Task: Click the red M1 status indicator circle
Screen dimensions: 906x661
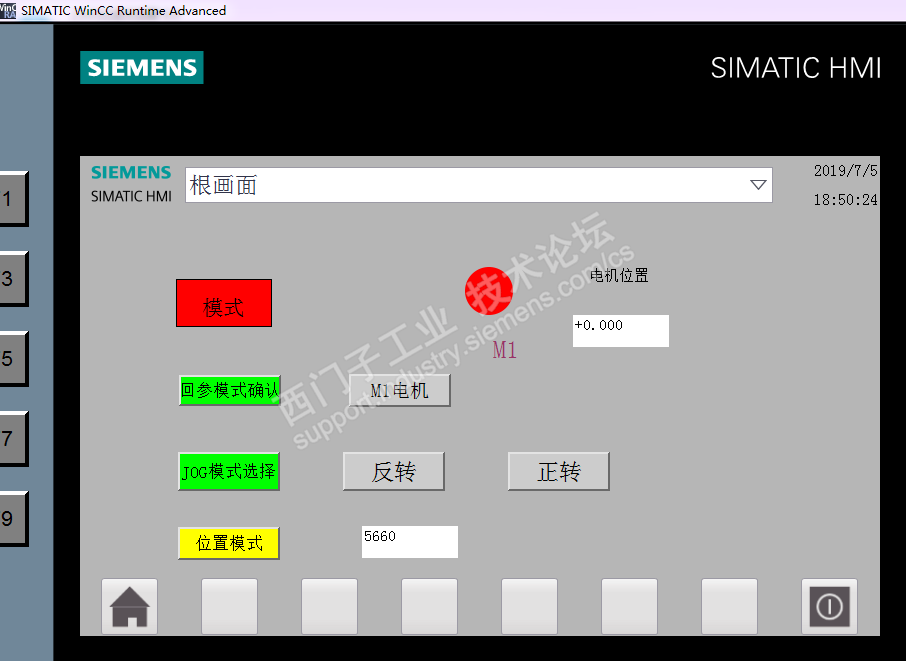Action: 489,291
